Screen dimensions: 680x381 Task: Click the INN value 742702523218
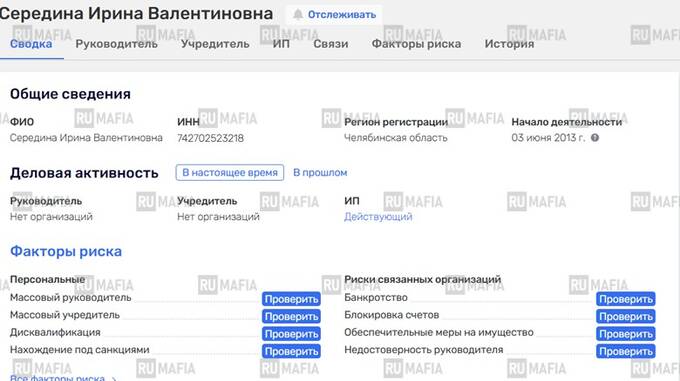click(x=210, y=138)
